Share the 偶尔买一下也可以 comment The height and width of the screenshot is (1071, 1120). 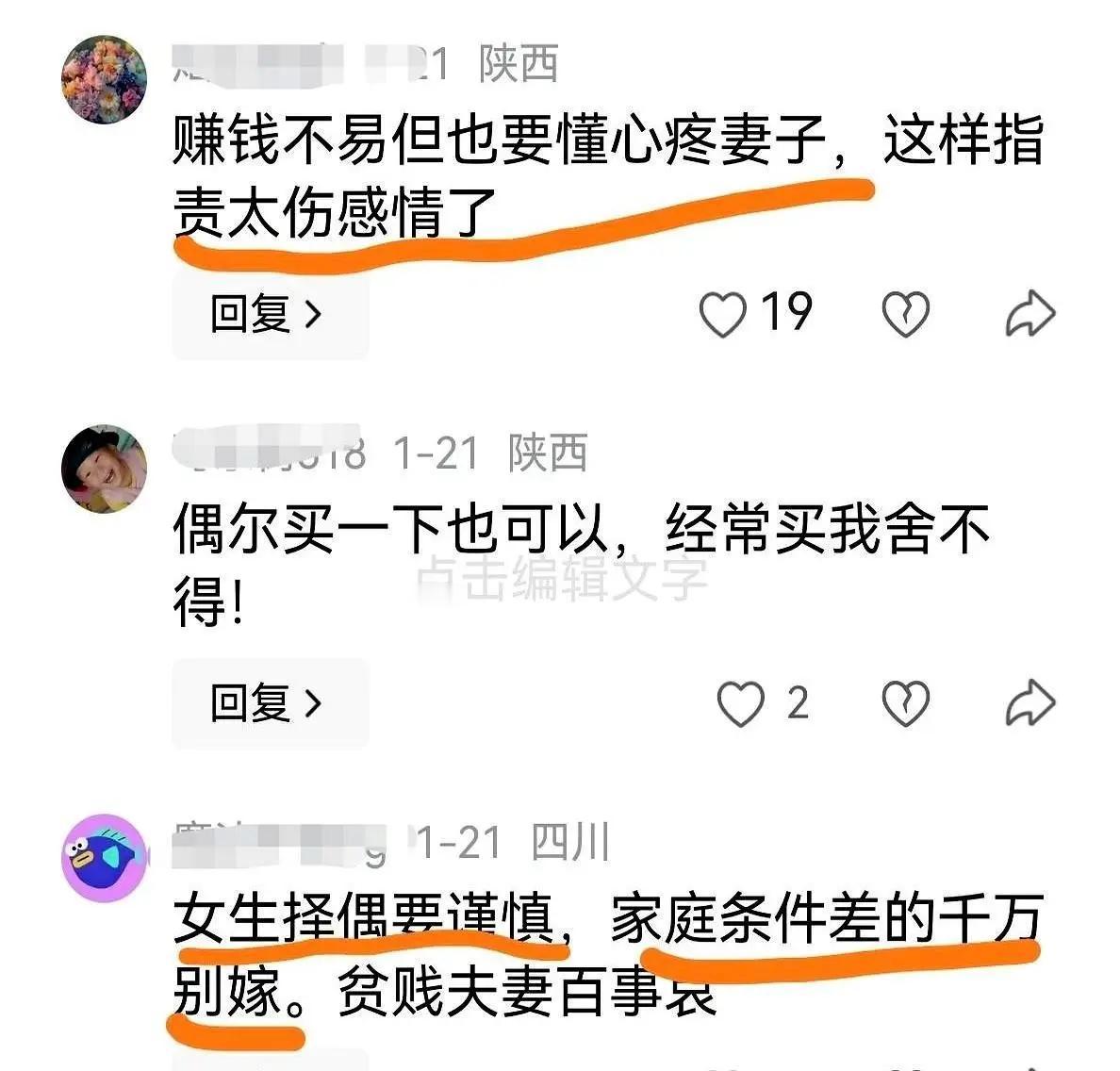click(1030, 703)
